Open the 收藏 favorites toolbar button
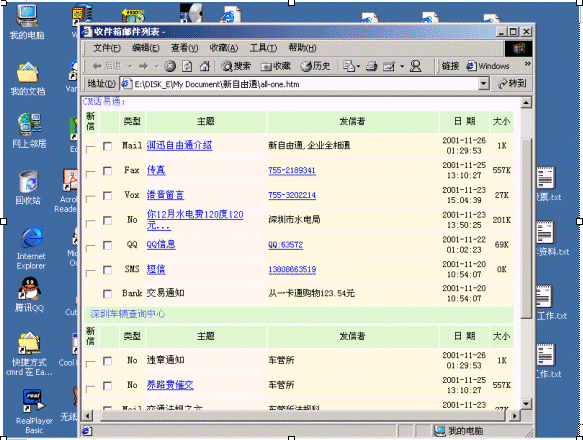 [276, 66]
